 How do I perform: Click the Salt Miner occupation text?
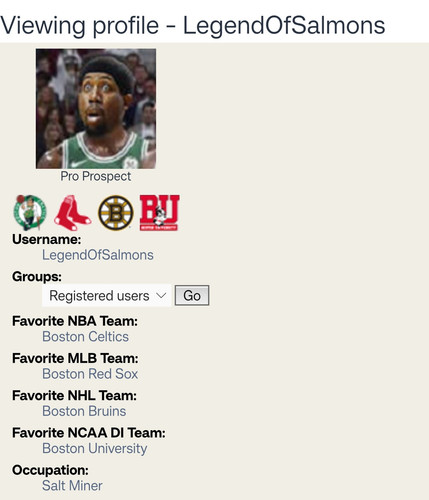(72, 486)
